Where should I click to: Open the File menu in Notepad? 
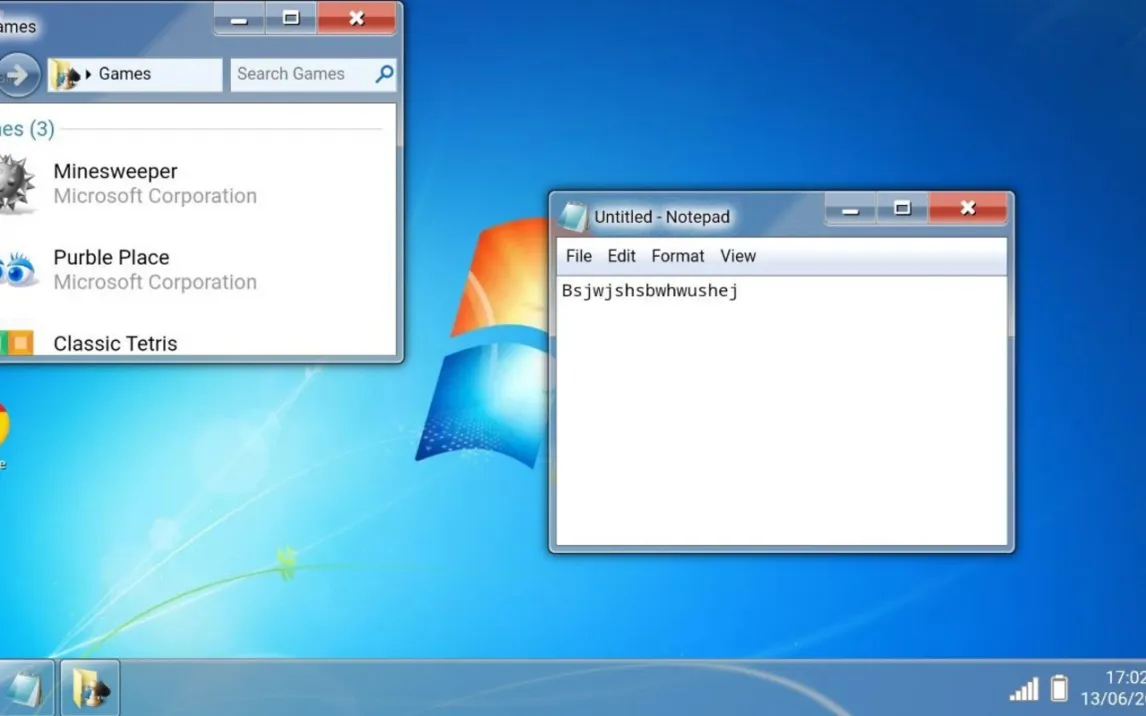tap(578, 256)
